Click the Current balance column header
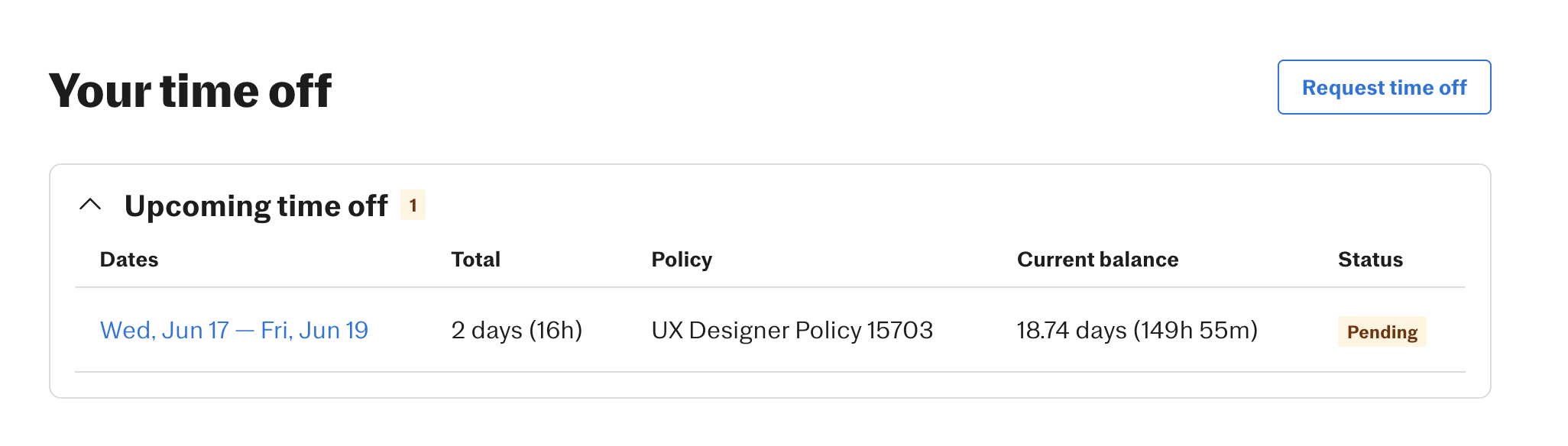Viewport: 1568px width, 446px height. (x=1097, y=260)
